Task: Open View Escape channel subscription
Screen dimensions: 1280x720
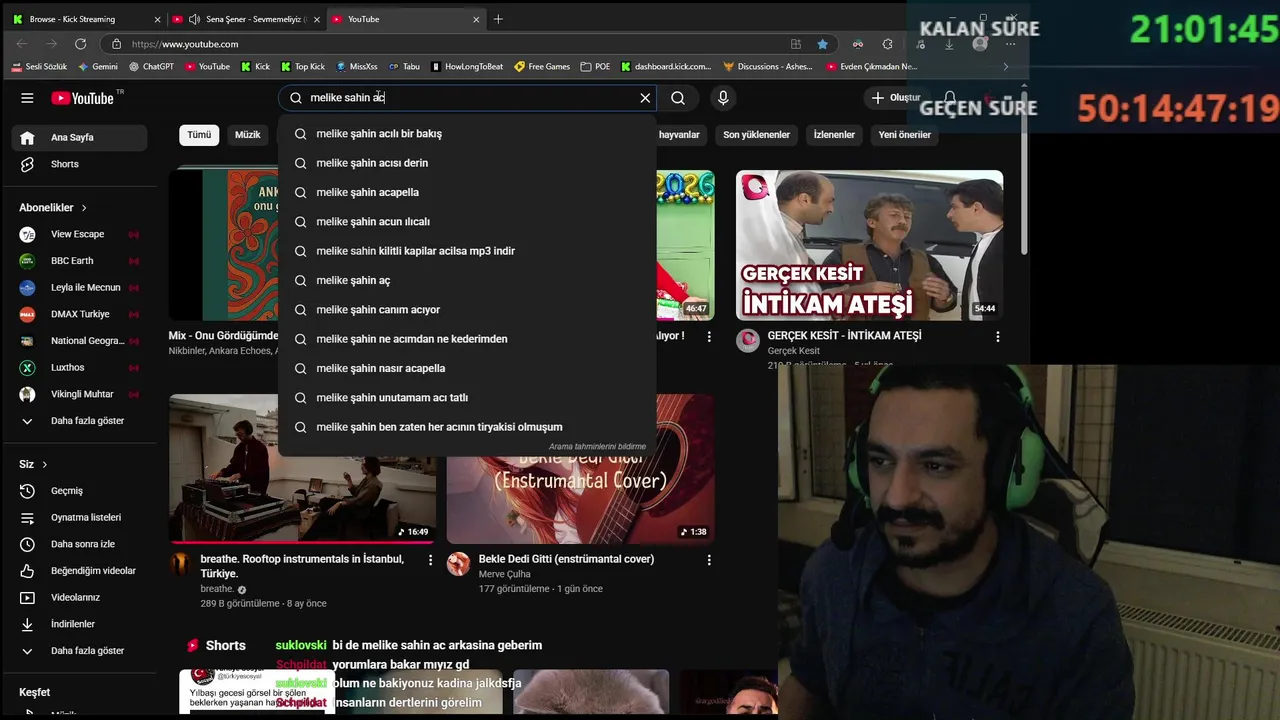Action: [x=80, y=234]
